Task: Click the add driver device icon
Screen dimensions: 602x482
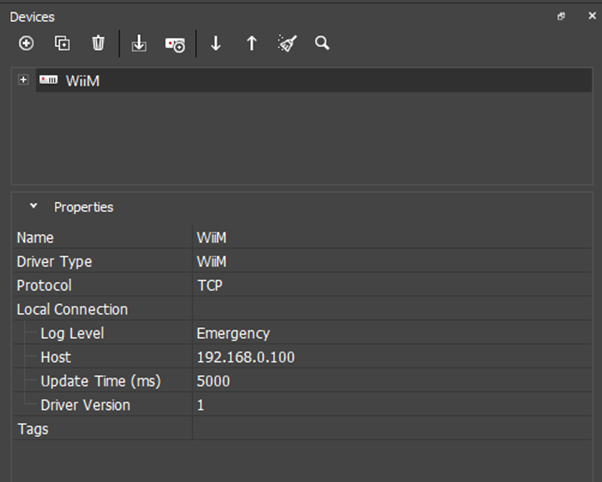Action: (x=175, y=45)
